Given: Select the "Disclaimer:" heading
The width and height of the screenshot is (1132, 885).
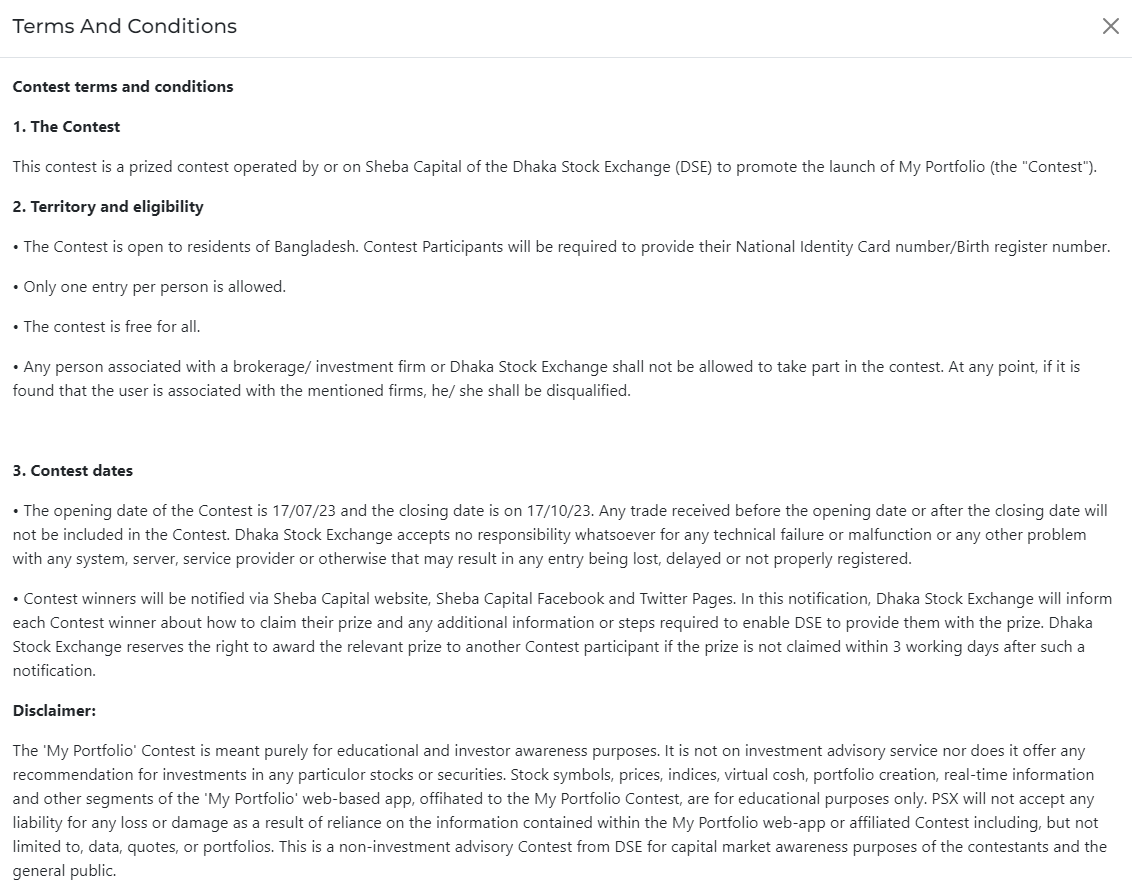Looking at the screenshot, I should pos(54,711).
